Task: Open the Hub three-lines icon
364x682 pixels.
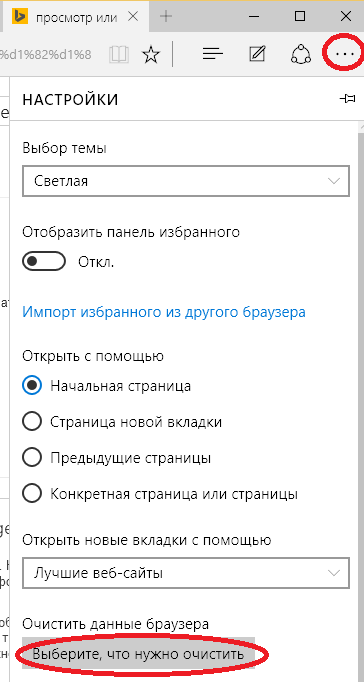Action: point(213,54)
